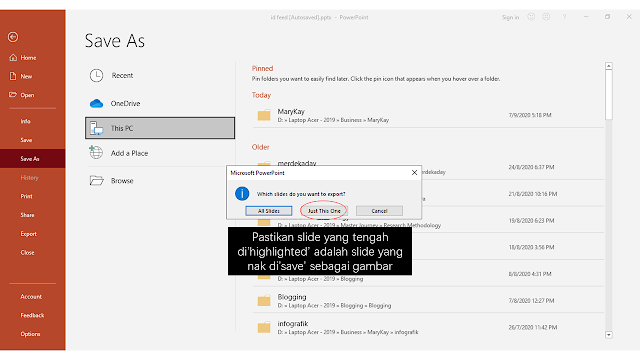Click the All Slides button
The width and height of the screenshot is (640, 360).
269,211
